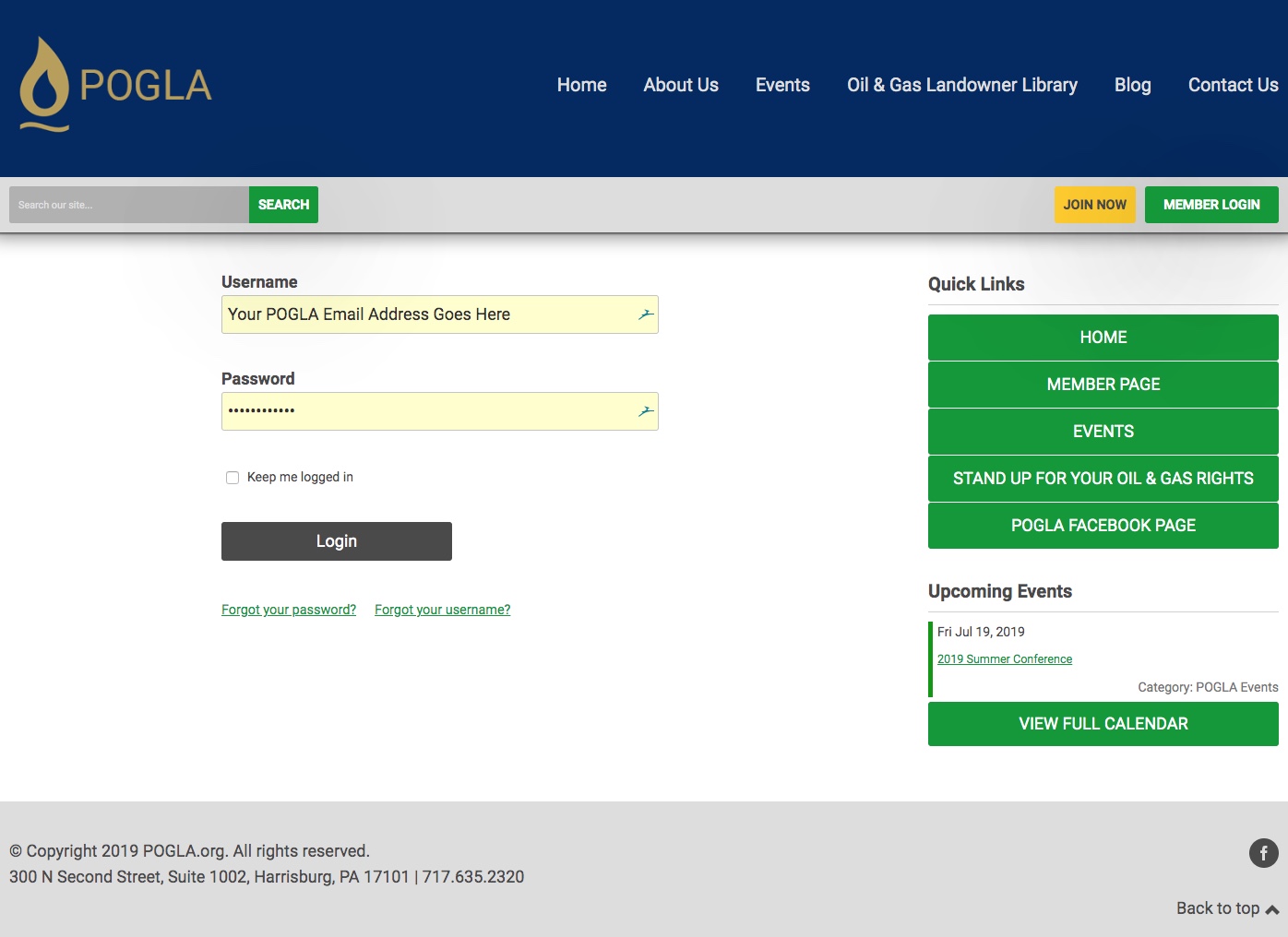The height and width of the screenshot is (937, 1288).
Task: Click the MEMBER LOGIN button
Action: (1211, 205)
